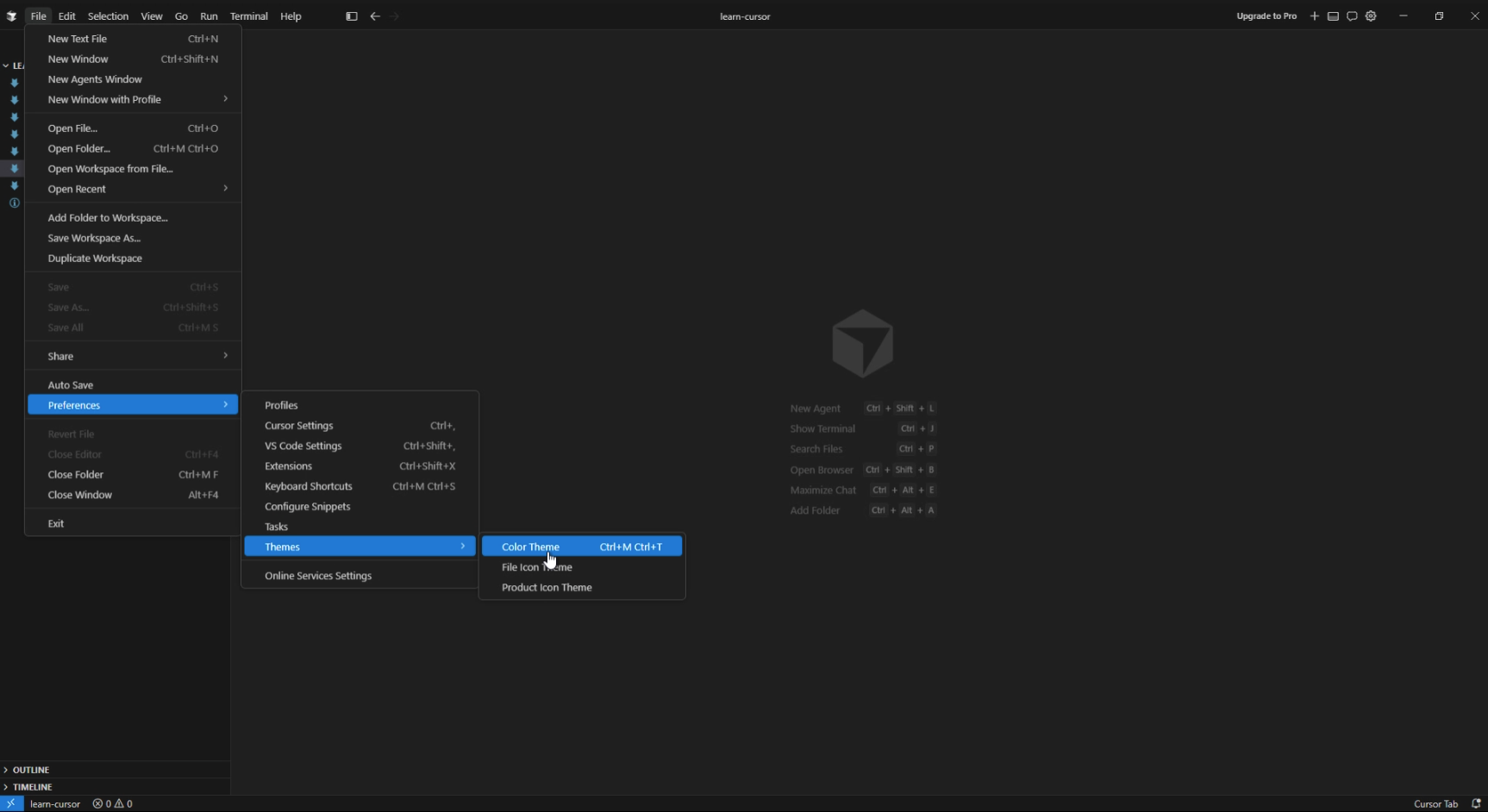
Task: Click the Cursor logo in title bar
Action: pyautogui.click(x=11, y=16)
